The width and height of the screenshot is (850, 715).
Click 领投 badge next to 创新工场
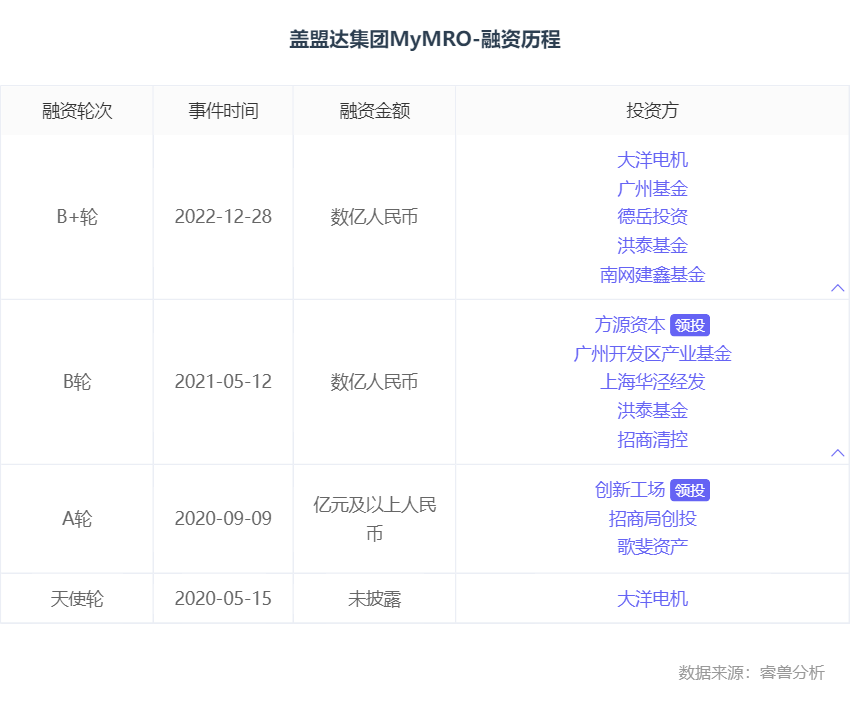[x=690, y=490]
